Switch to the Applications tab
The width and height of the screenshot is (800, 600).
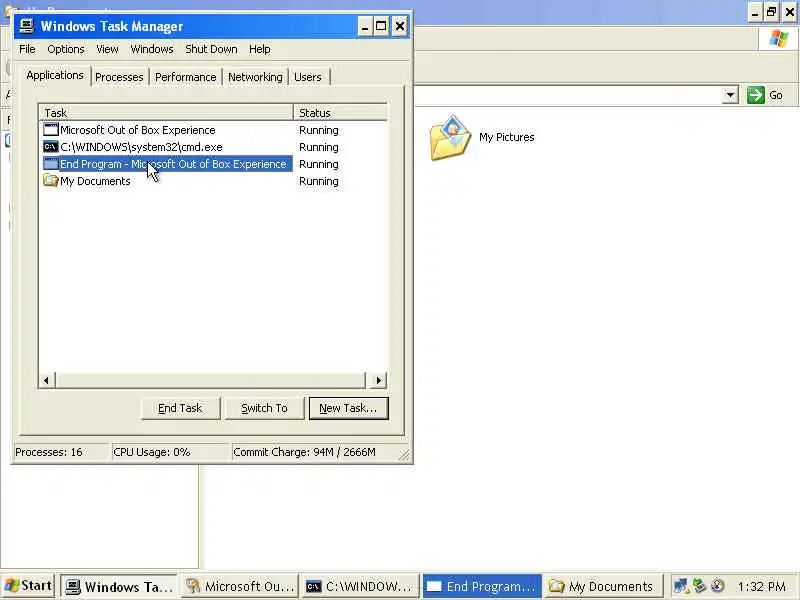coord(55,76)
